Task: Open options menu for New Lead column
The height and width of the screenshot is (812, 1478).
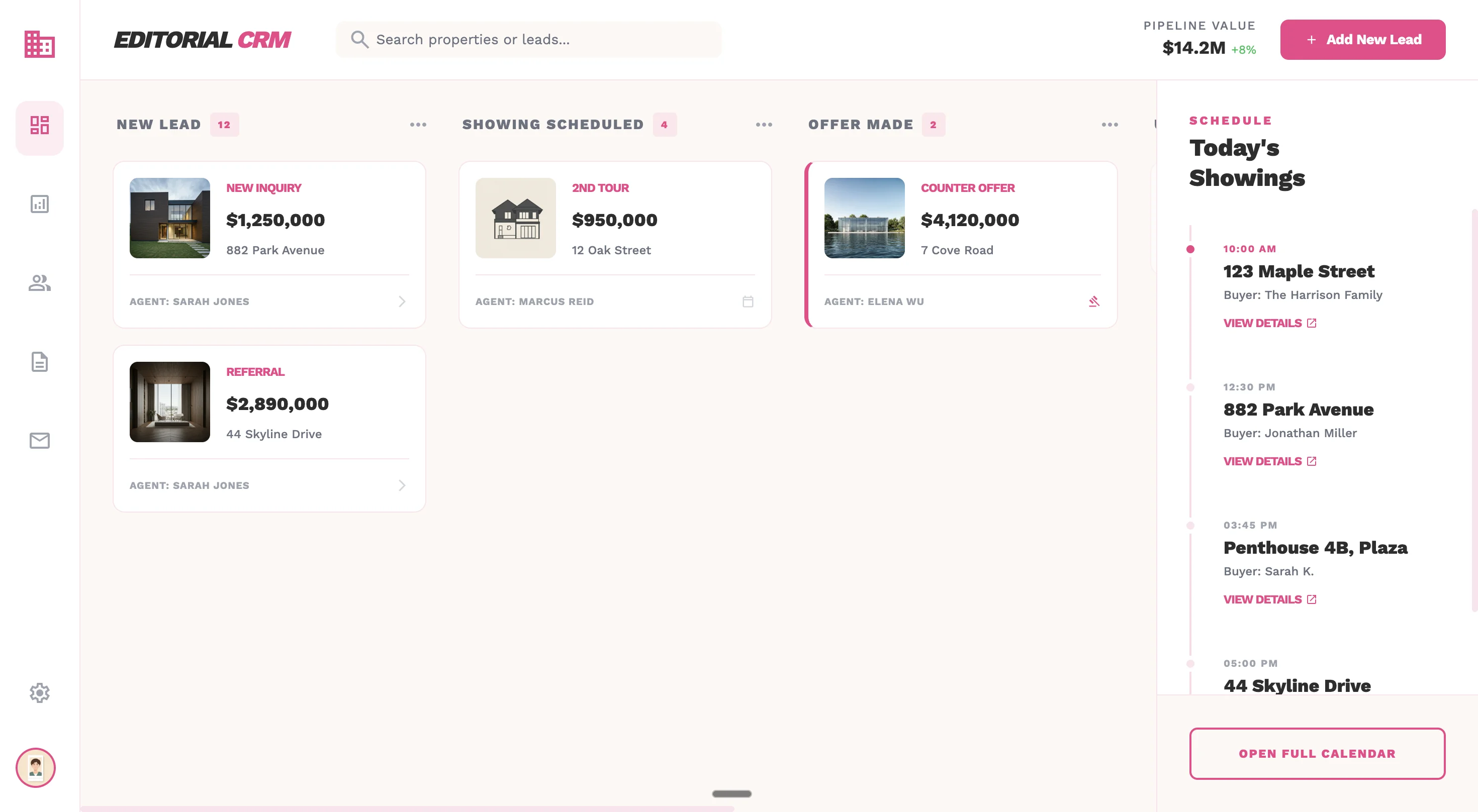Action: [x=418, y=125]
